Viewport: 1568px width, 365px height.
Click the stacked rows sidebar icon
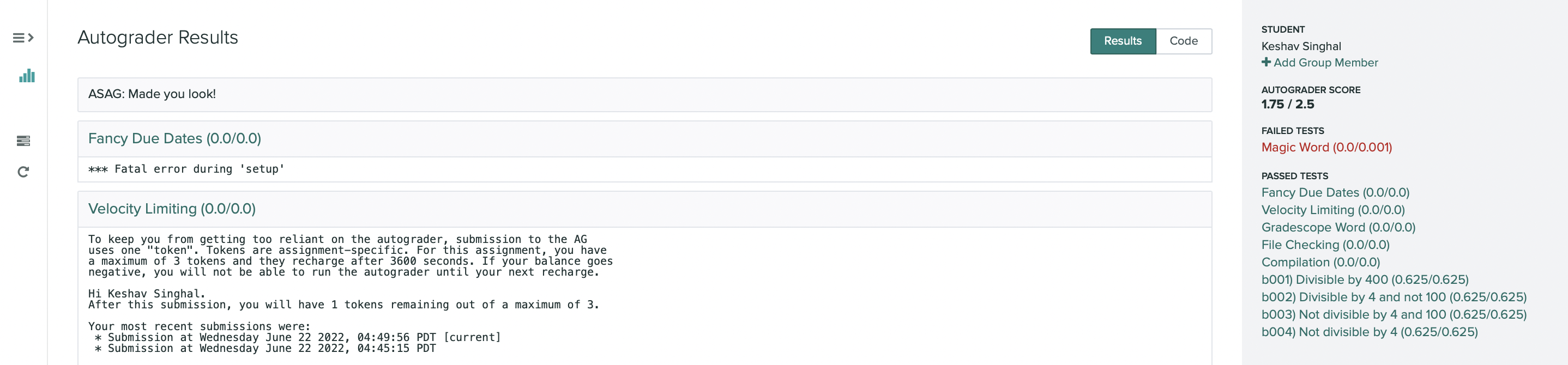[23, 141]
